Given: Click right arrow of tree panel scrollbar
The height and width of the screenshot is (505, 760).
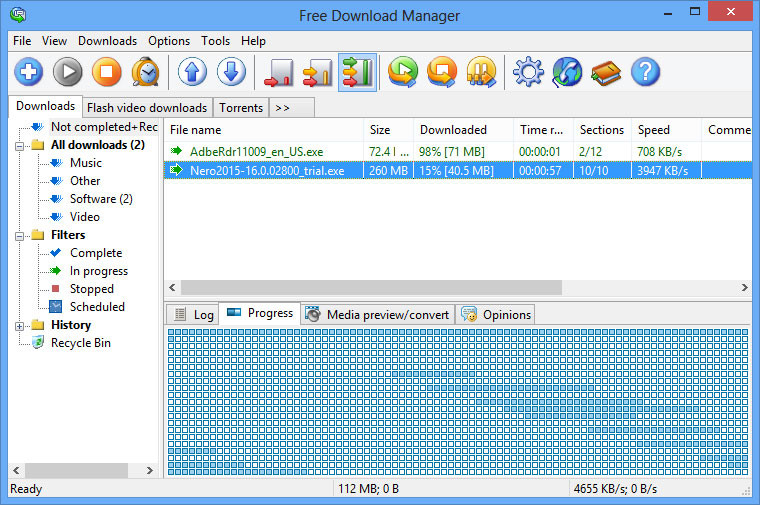Looking at the screenshot, I should click(149, 470).
